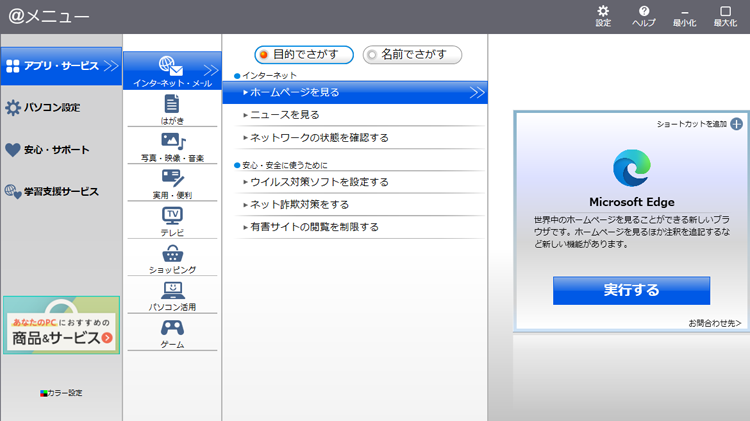Click the Microsoft Edge logo

click(632, 168)
